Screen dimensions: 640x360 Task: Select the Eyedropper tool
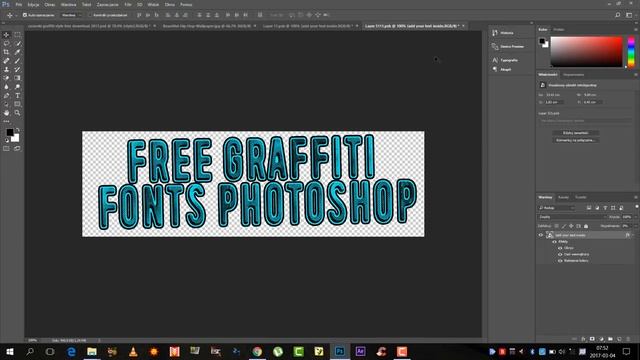[18, 52]
